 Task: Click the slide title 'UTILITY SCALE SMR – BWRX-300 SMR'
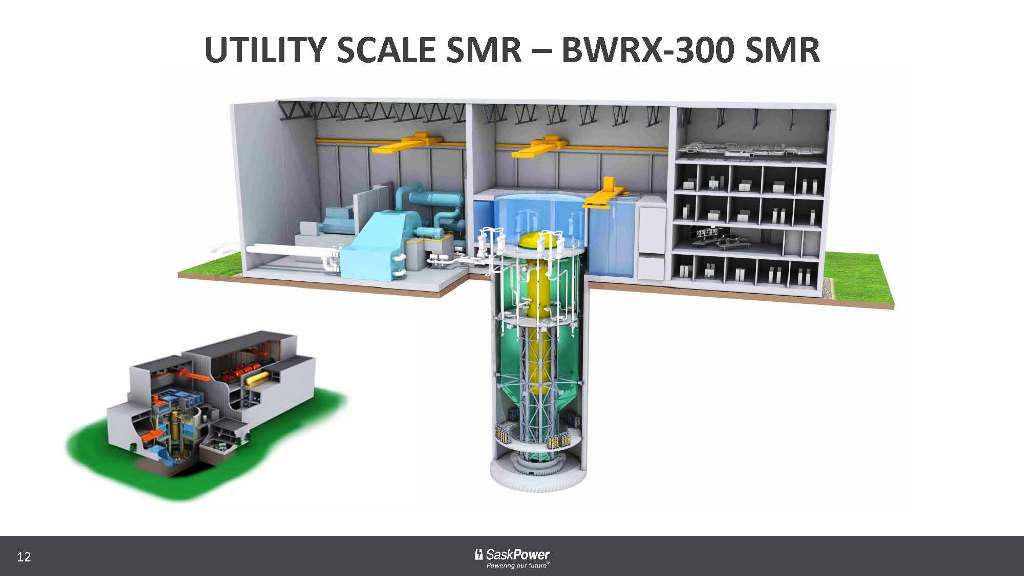pyautogui.click(x=512, y=50)
